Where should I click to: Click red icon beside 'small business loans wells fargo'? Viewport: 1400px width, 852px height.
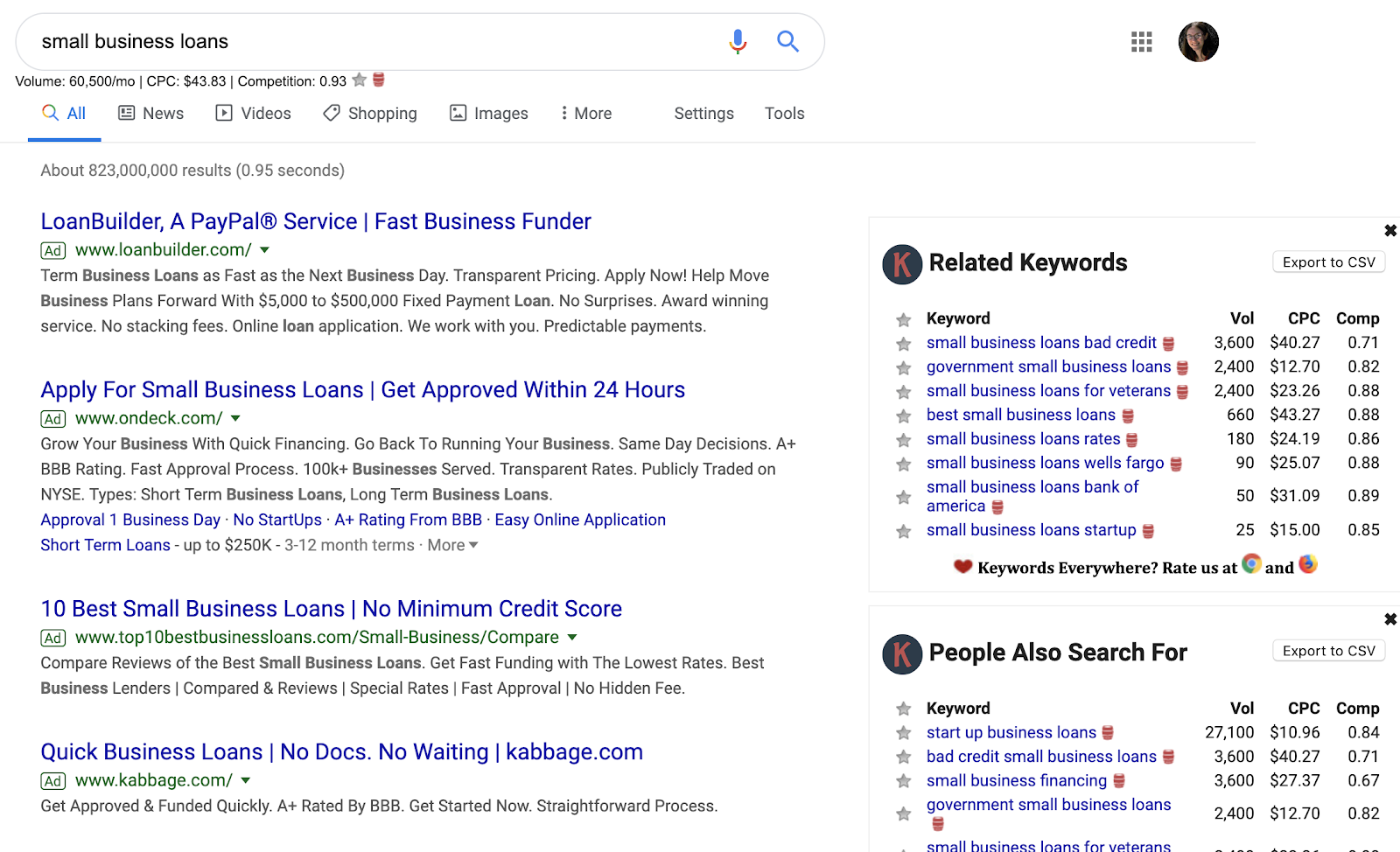tap(1176, 464)
